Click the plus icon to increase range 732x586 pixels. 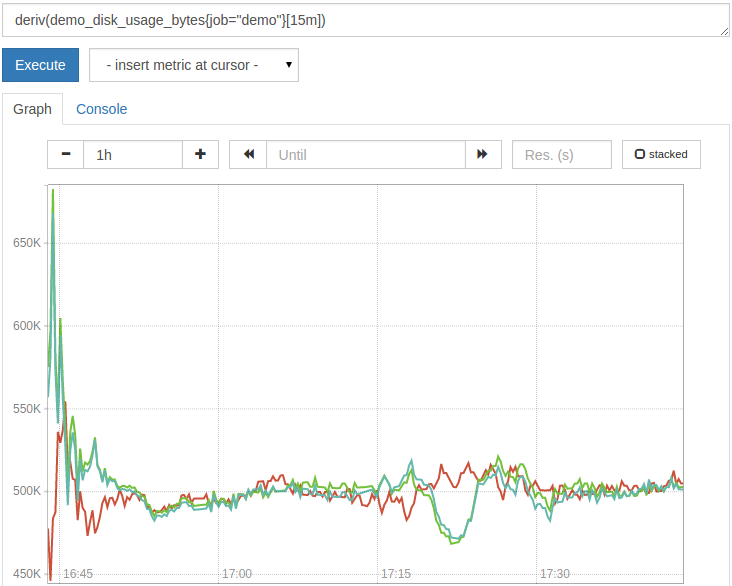pyautogui.click(x=200, y=155)
